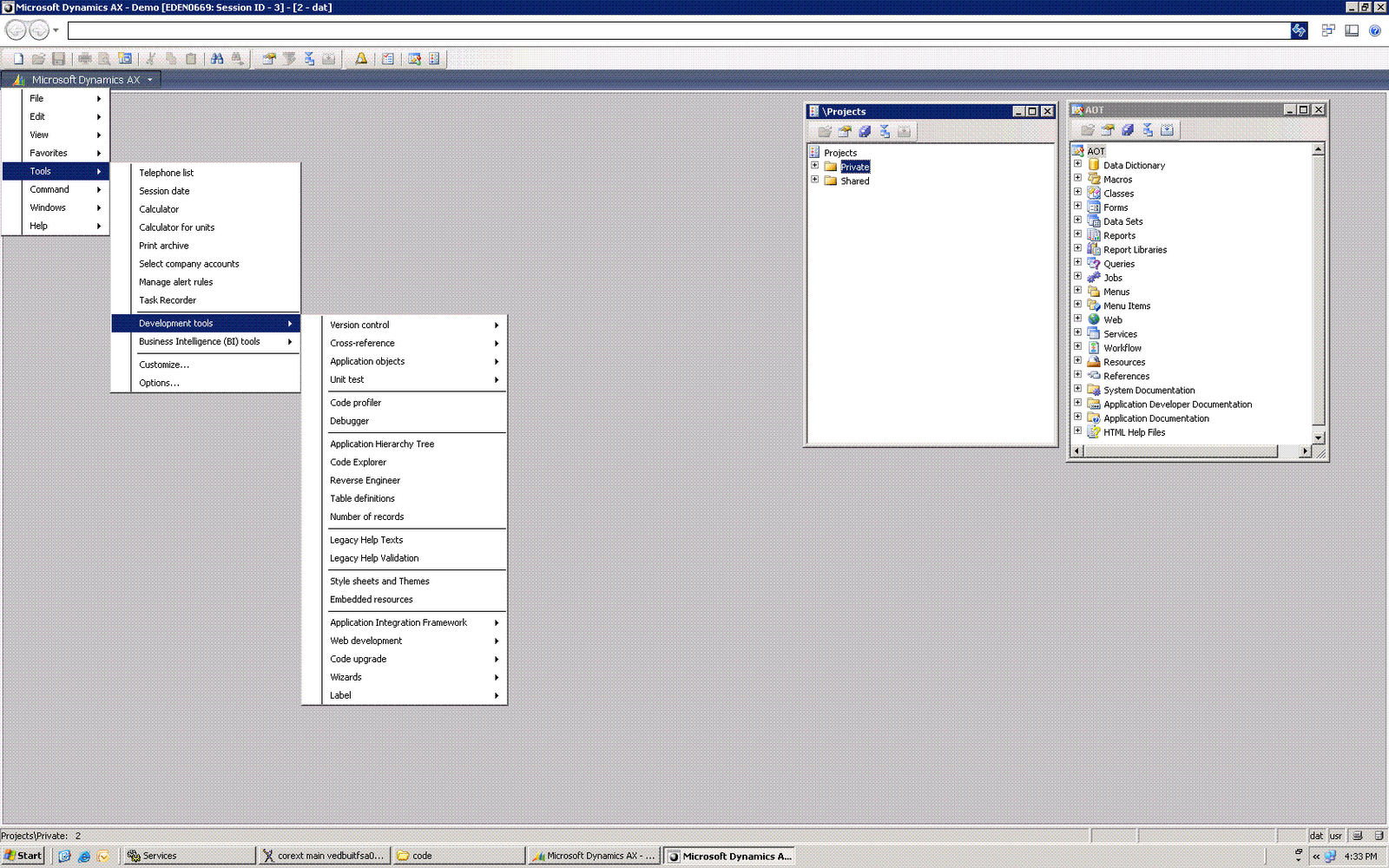The image size is (1389, 868).
Task: Open the Microsoft Dynamics AX menu dropdown
Action: tap(82, 80)
